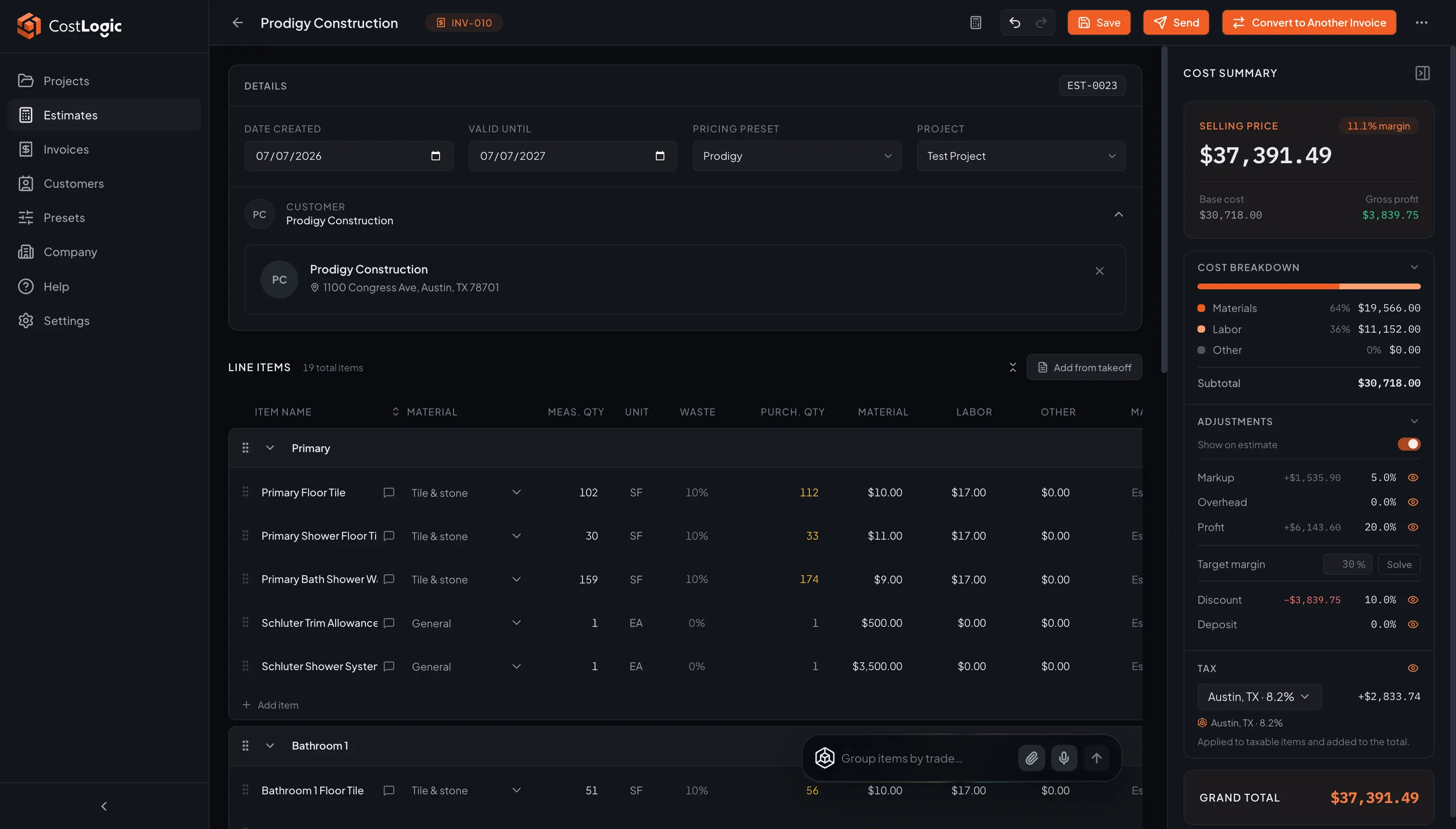Send the estimate
Screen dimensions: 1456x829
click(1176, 23)
